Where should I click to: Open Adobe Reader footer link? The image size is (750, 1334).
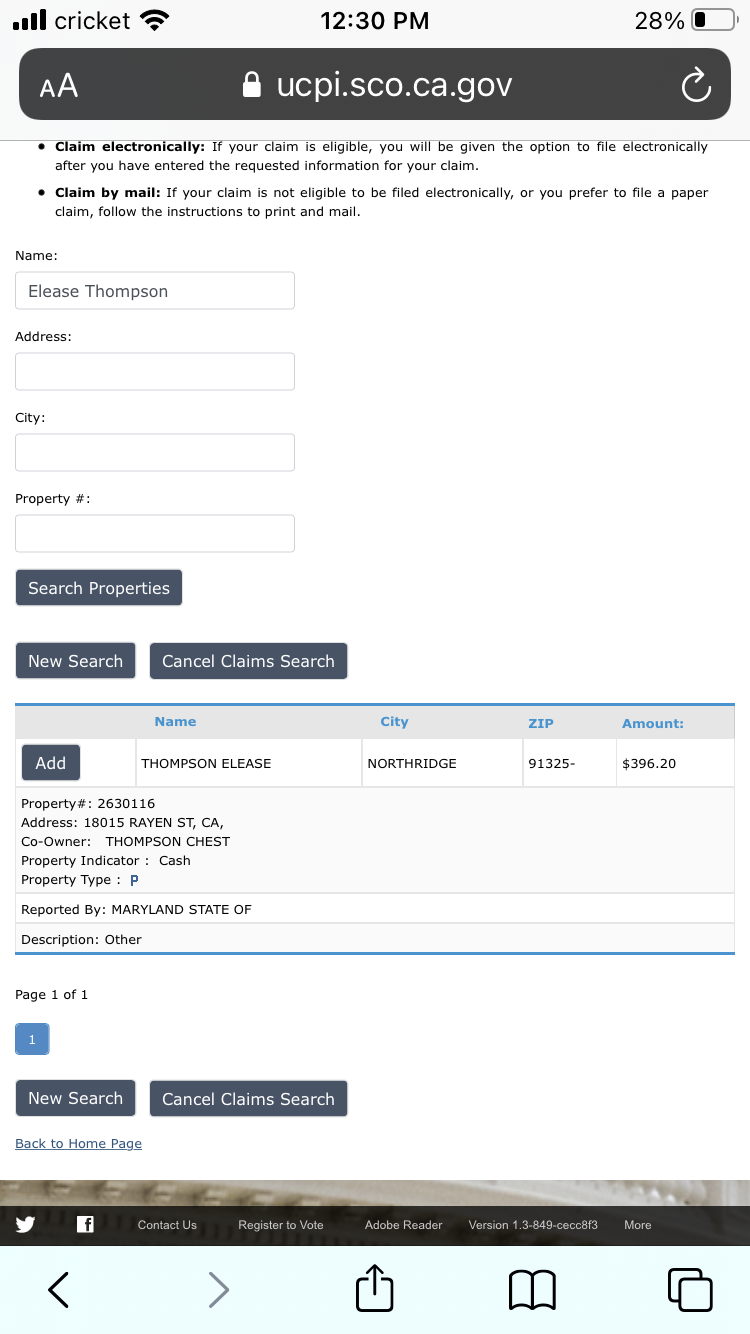point(403,1225)
